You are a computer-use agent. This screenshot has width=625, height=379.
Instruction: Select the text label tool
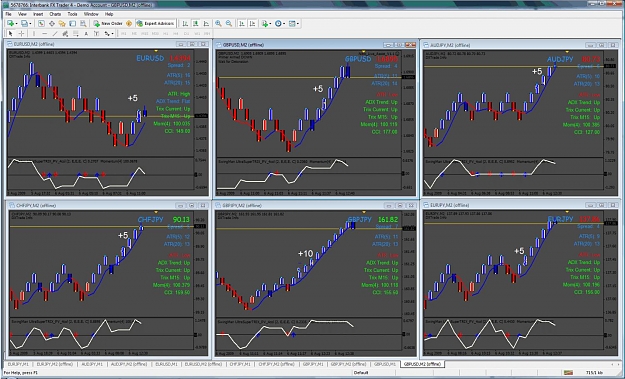pyautogui.click(x=96, y=34)
